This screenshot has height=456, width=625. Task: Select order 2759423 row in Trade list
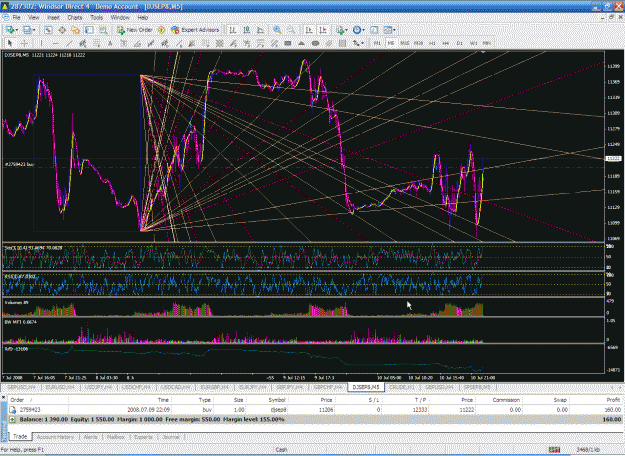coord(315,409)
